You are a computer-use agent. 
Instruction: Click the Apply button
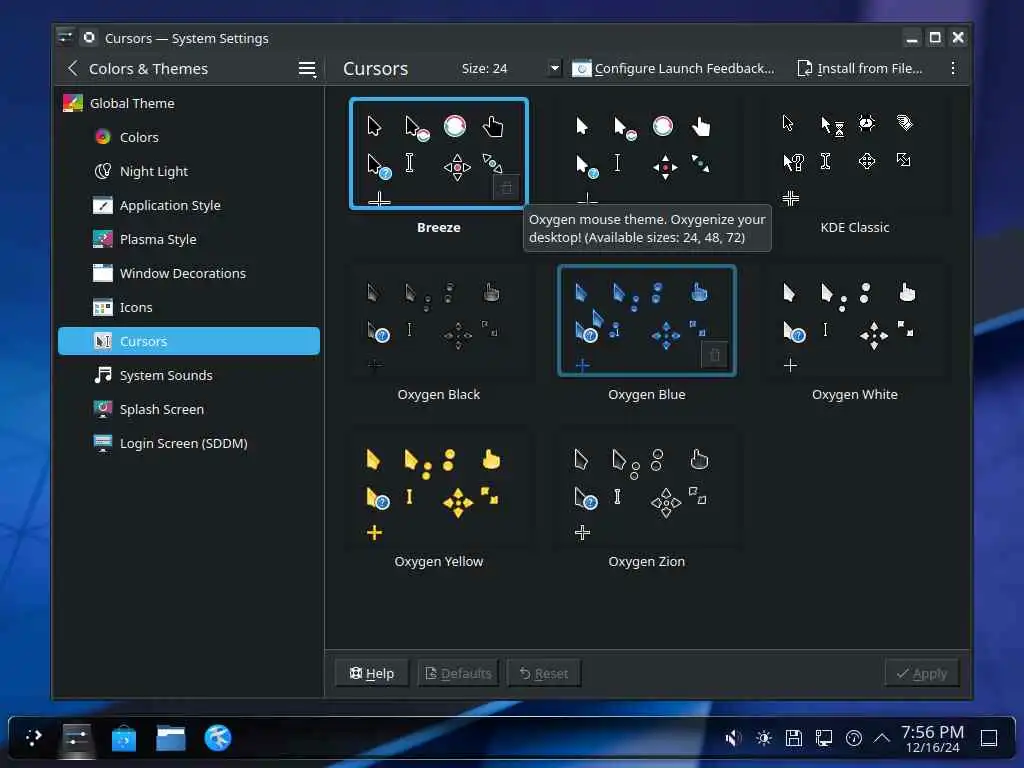coord(922,673)
